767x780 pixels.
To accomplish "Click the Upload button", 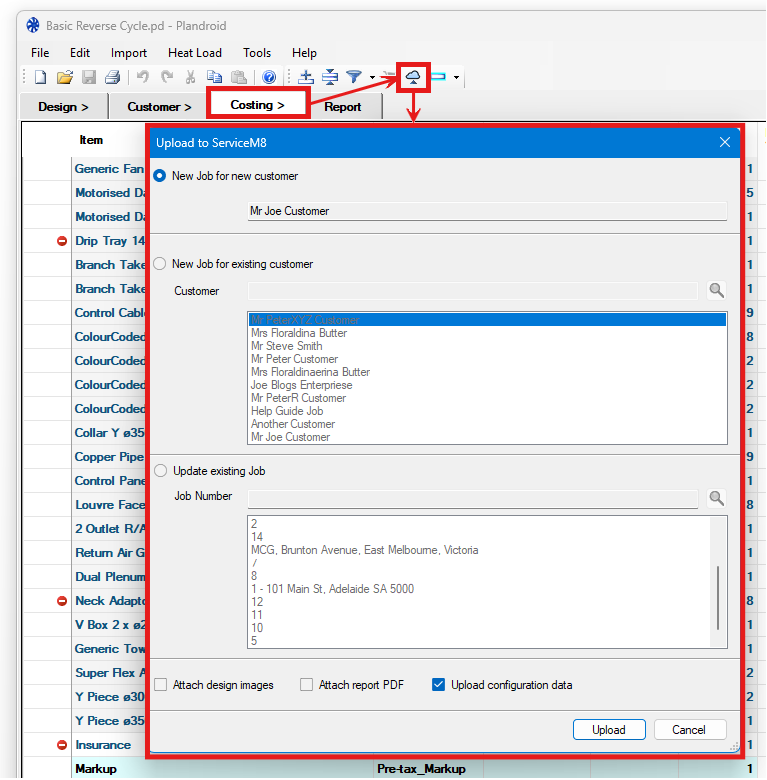I will [x=609, y=730].
